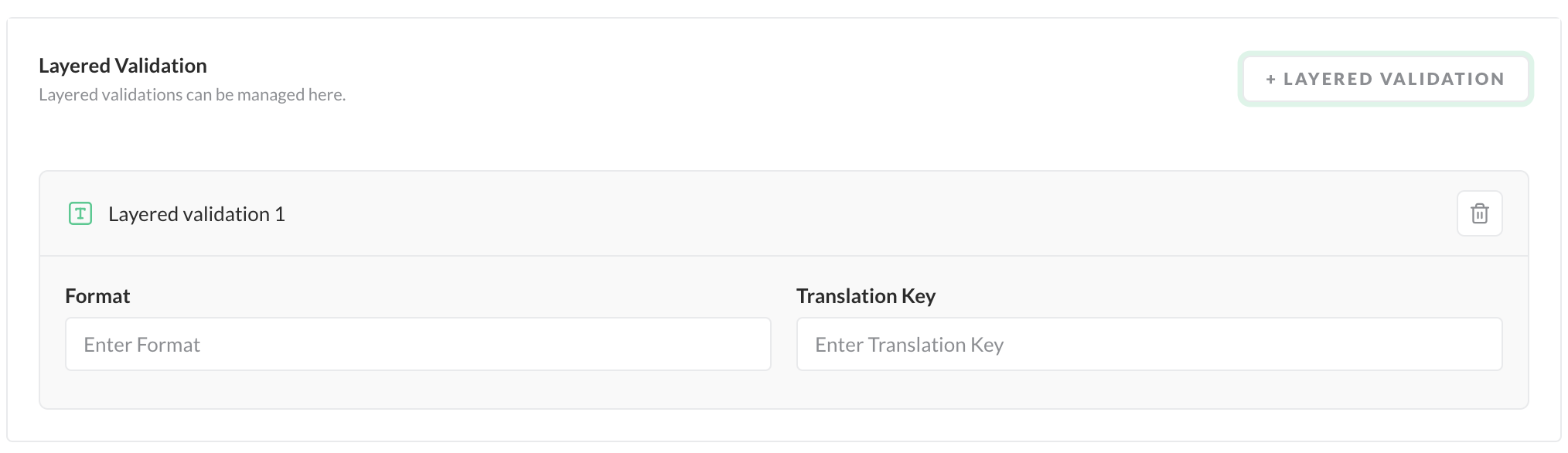Click the Format field label
This screenshot has width=1568, height=453.
click(97, 296)
